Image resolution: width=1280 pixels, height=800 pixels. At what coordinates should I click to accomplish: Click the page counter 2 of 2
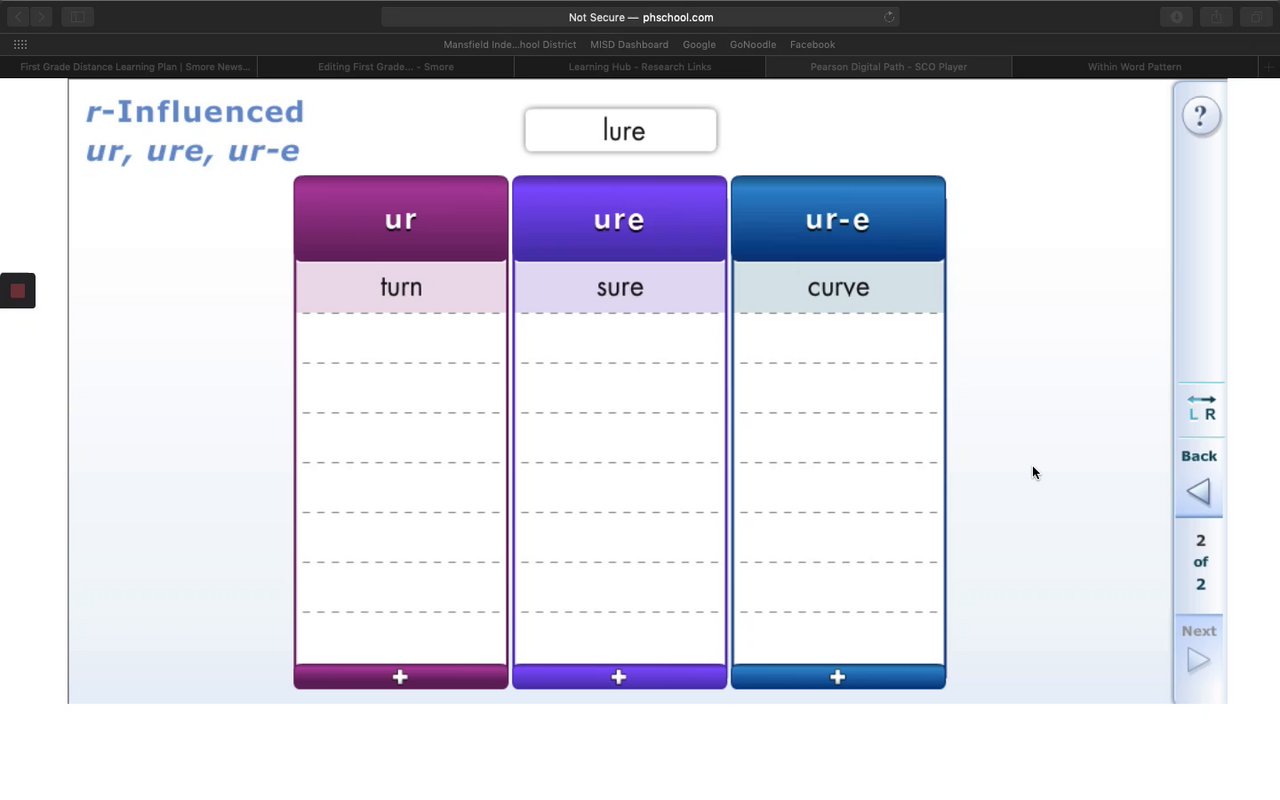coord(1200,562)
